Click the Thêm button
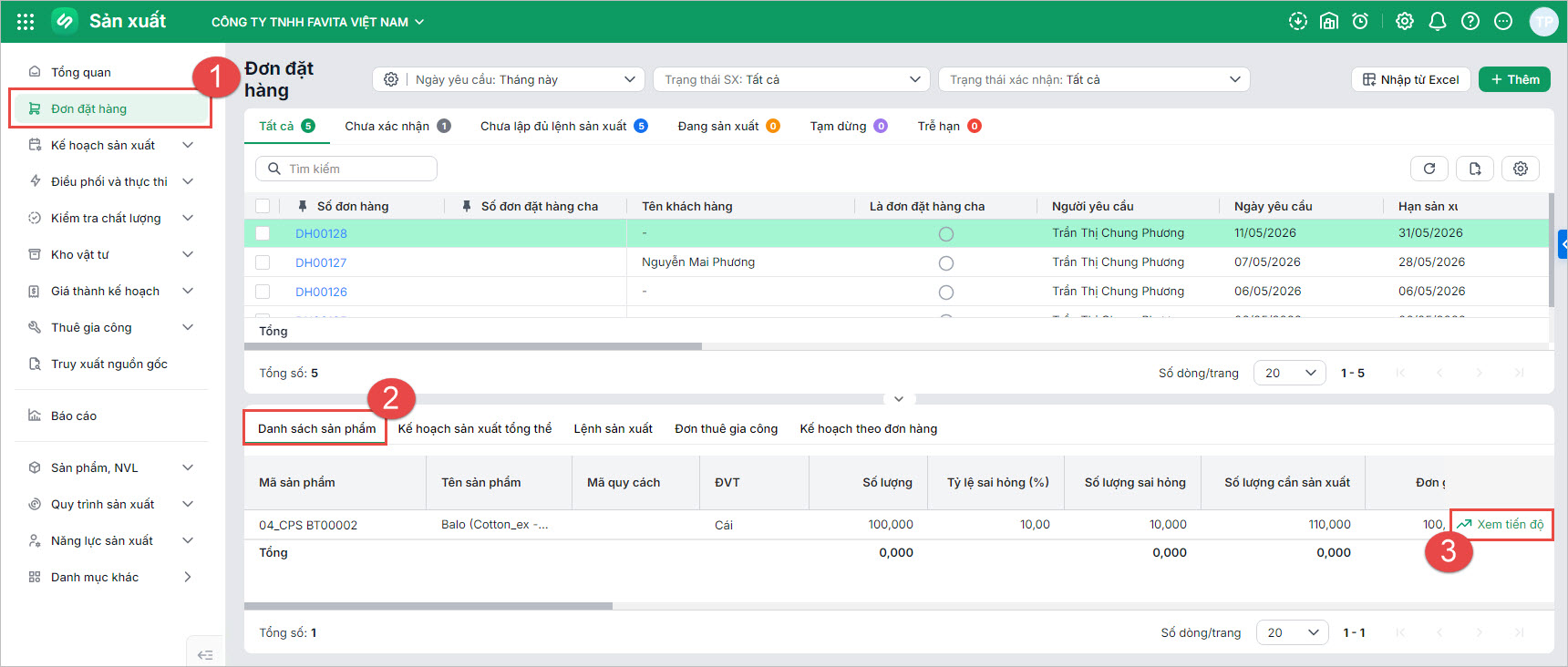1568x667 pixels. click(1514, 79)
